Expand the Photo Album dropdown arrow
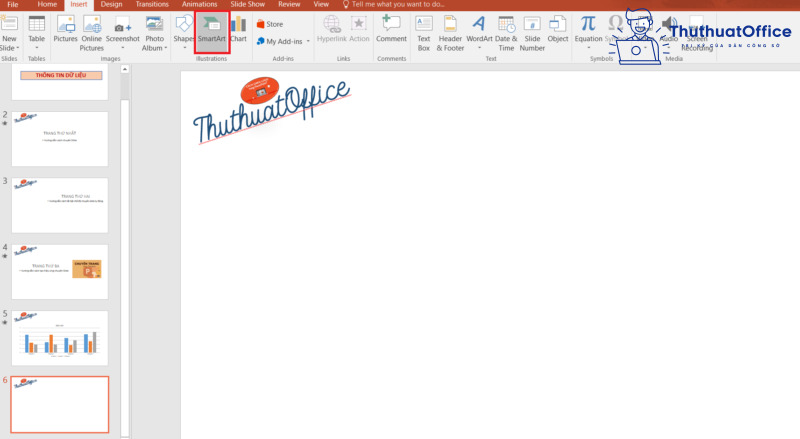 pyautogui.click(x=165, y=48)
